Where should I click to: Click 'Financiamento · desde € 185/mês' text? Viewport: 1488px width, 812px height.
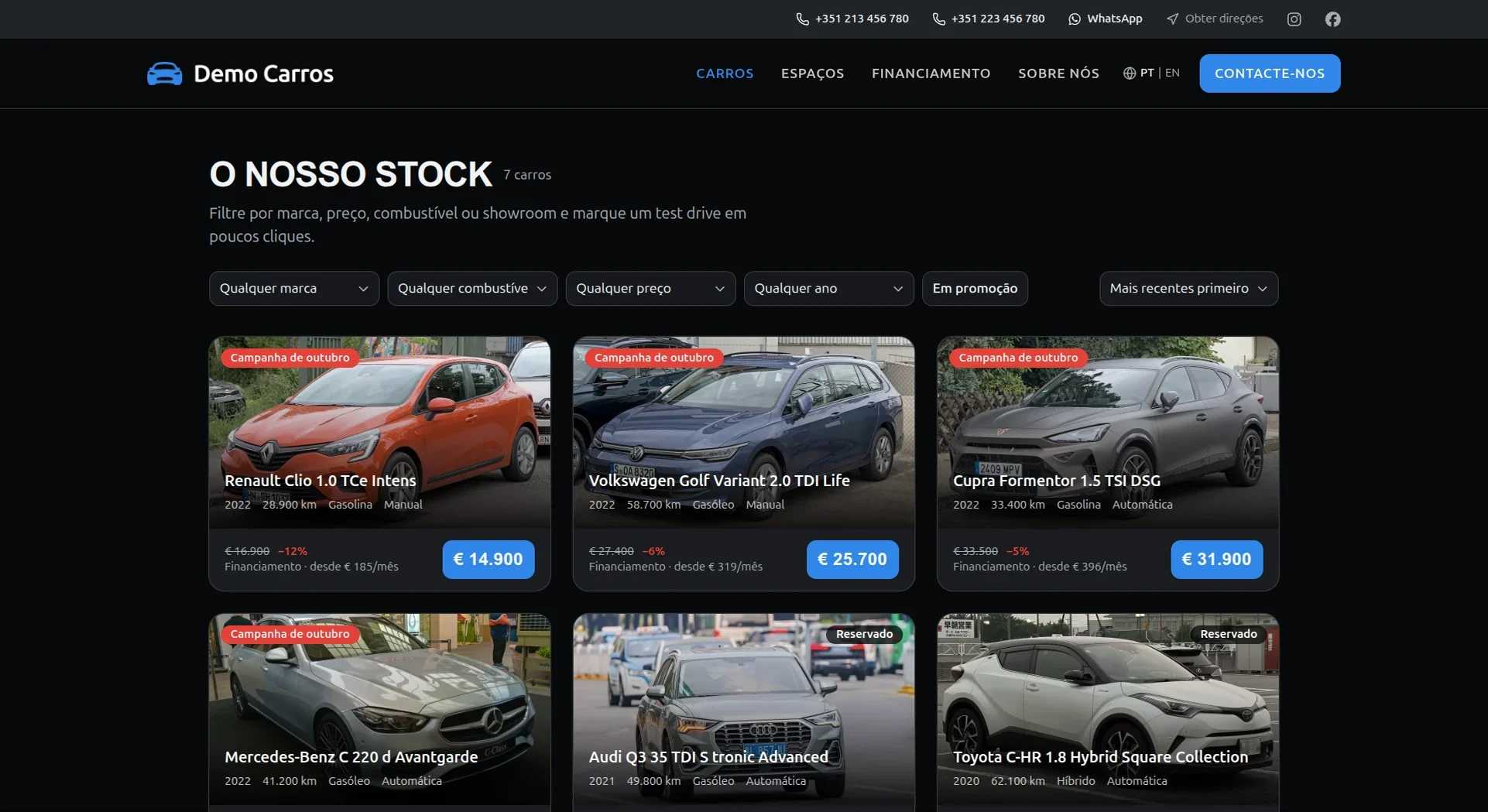311,567
